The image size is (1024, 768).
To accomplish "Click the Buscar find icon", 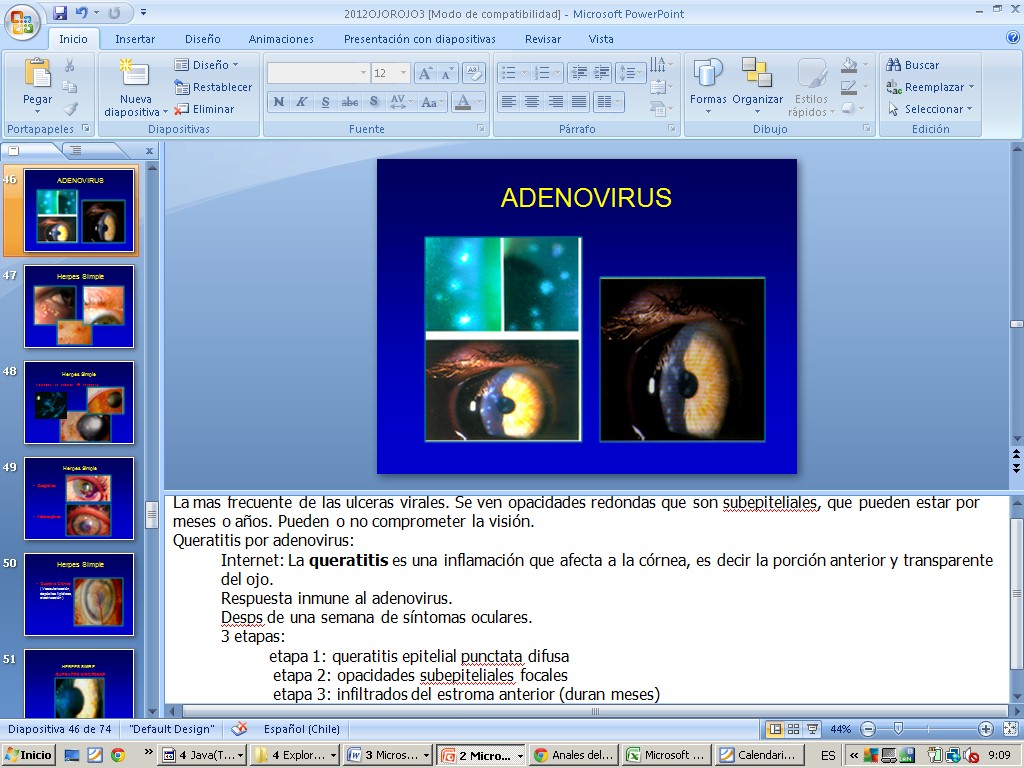I will 895,65.
